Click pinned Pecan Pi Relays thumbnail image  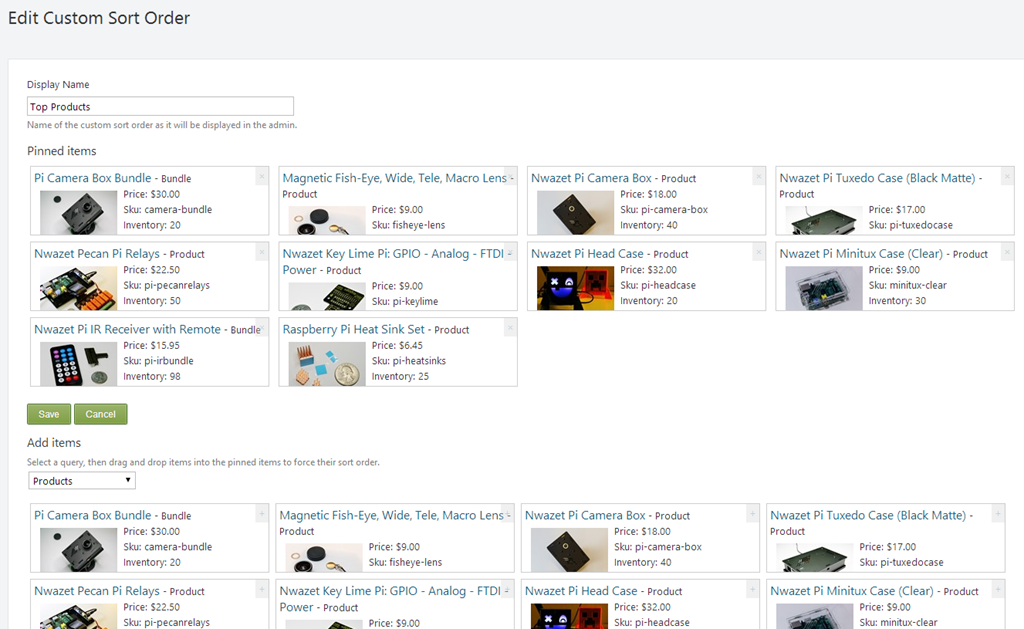[x=78, y=287]
